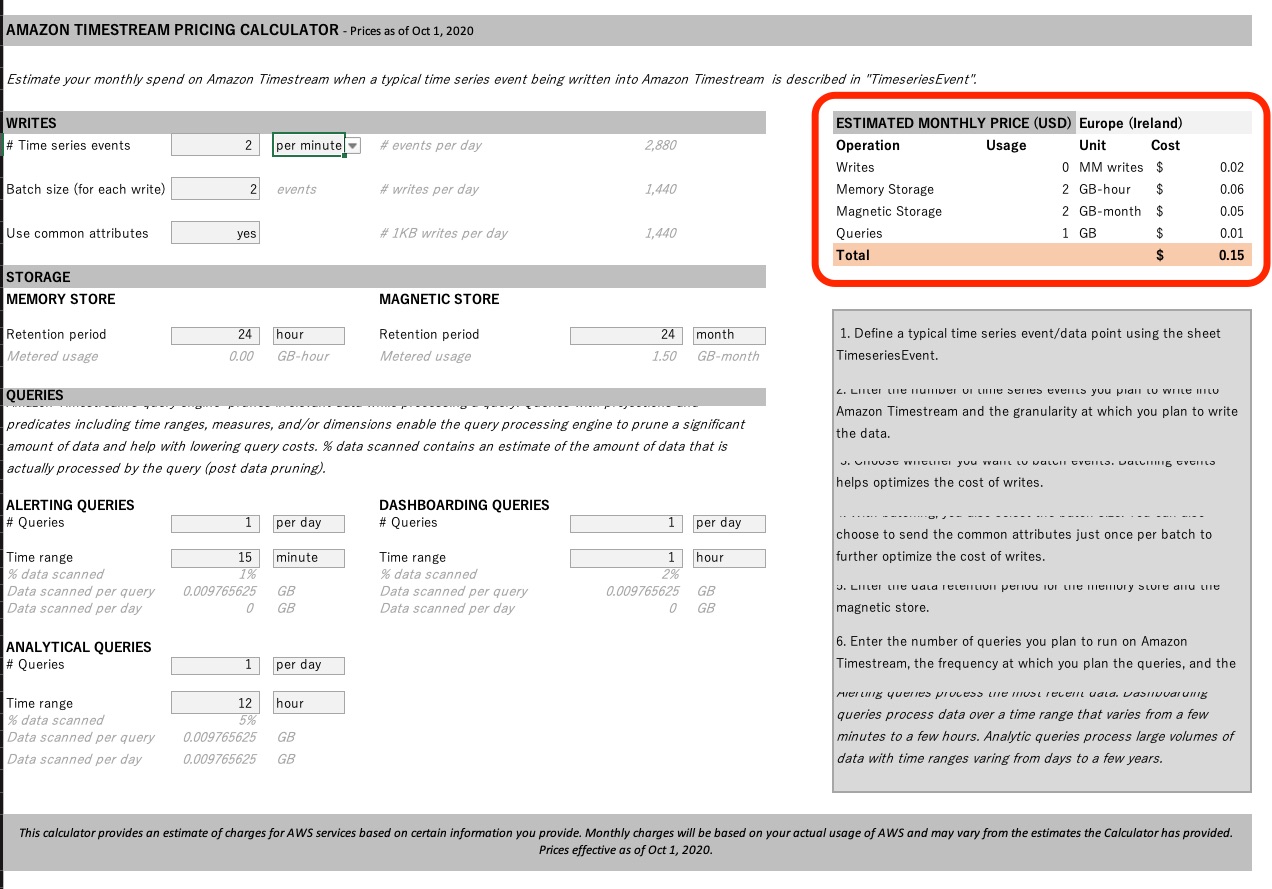Viewport: 1272px width, 889px height.
Task: Select the Time series events count field
Action: [x=215, y=146]
